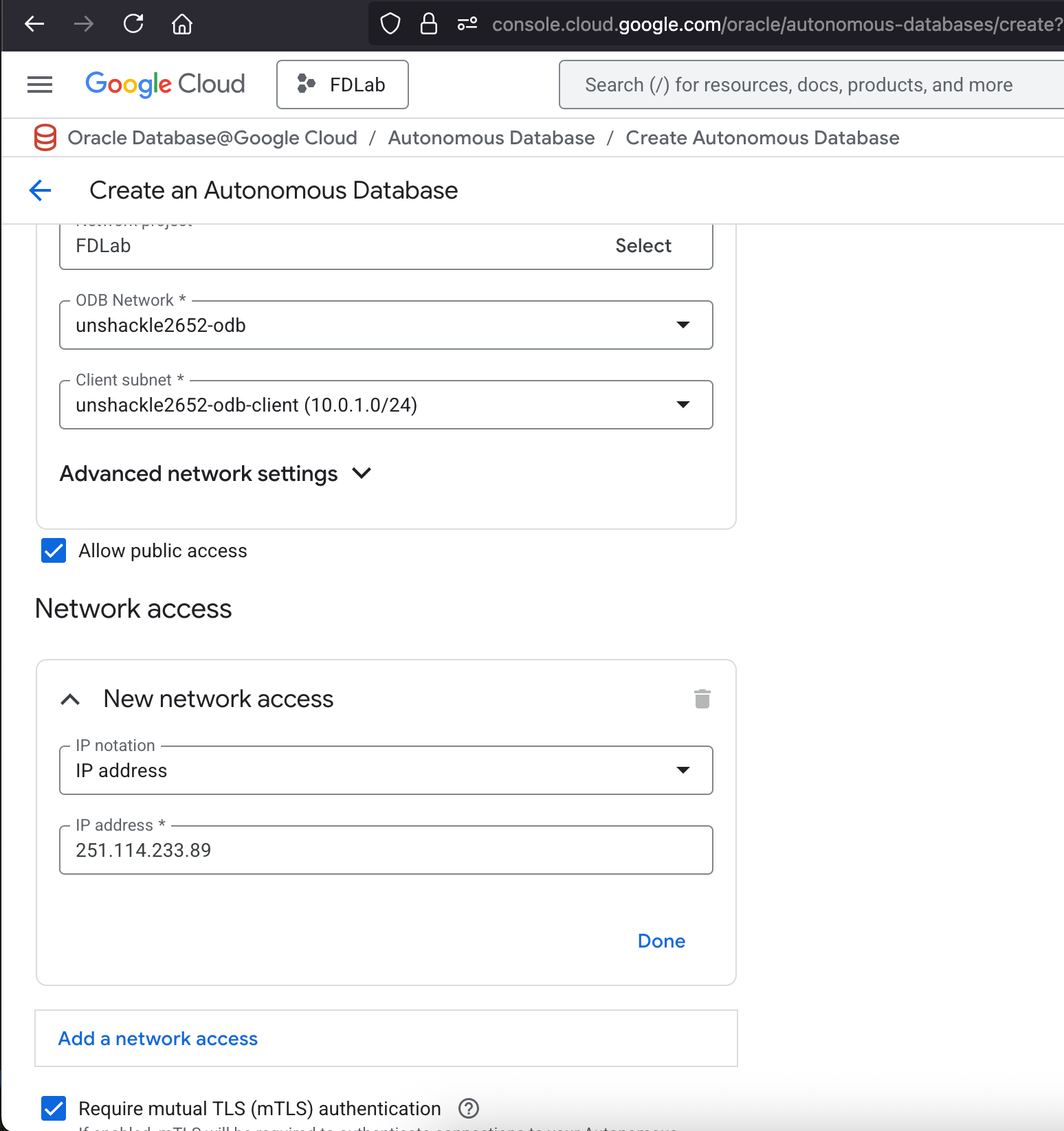The width and height of the screenshot is (1064, 1131).
Task: Click the browser forward arrow
Action: pos(84,24)
